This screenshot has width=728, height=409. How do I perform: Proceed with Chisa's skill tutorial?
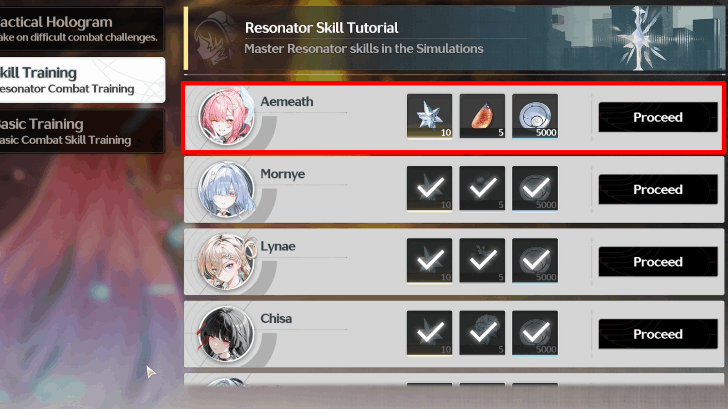[x=658, y=334]
